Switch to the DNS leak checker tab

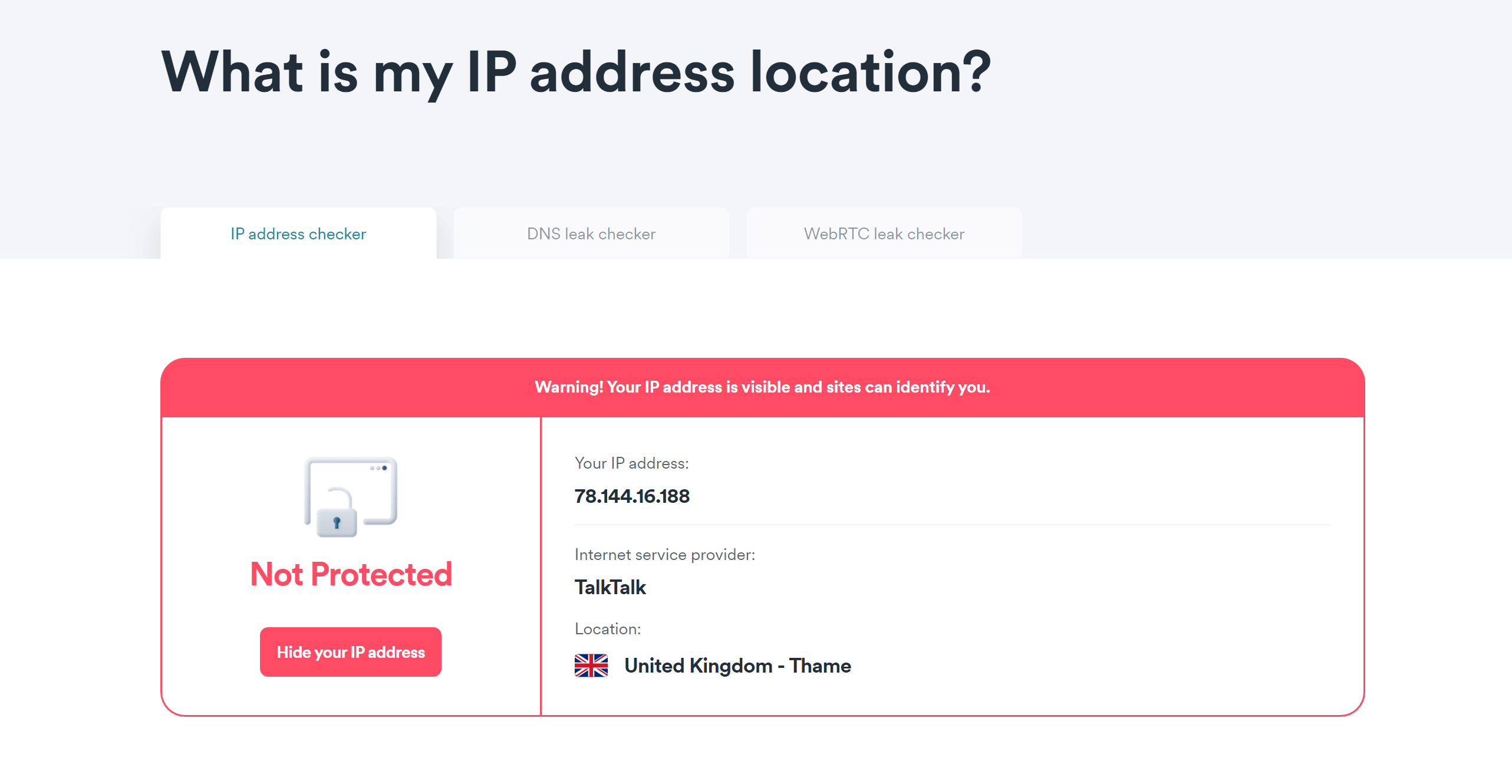click(591, 234)
